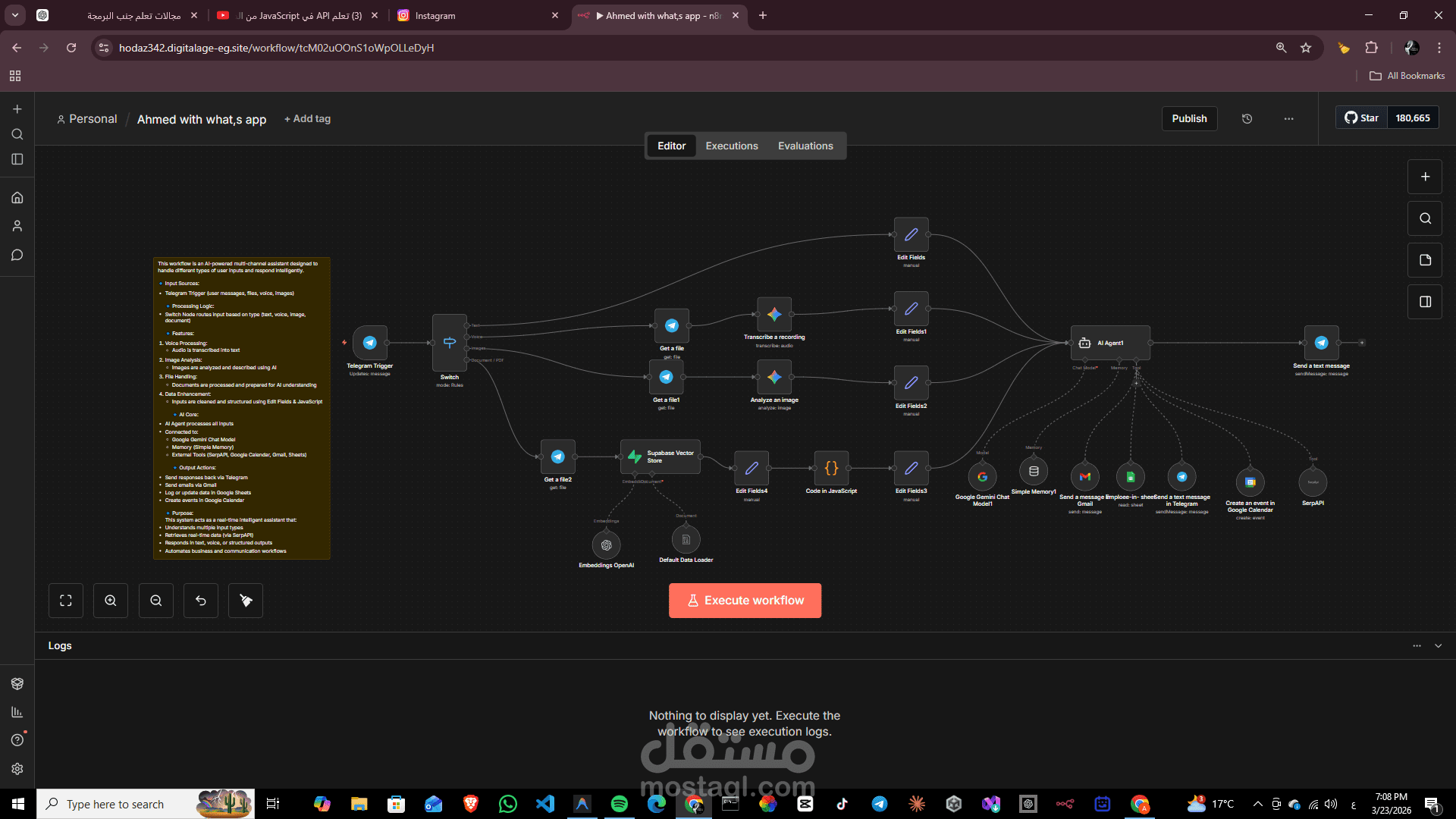Screen dimensions: 1456x819
Task: Click the Embeddings OpenAI node icon
Action: [606, 544]
